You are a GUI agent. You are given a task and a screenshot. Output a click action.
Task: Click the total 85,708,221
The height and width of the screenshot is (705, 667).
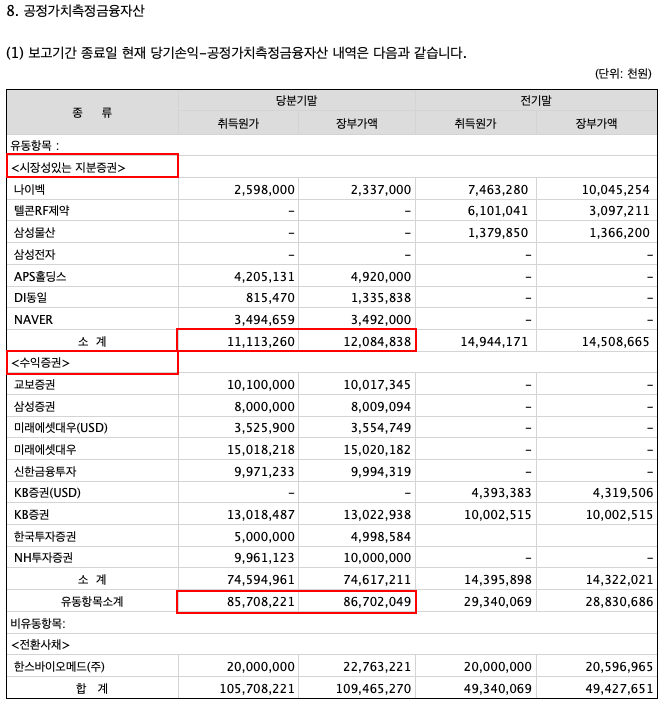pyautogui.click(x=260, y=602)
